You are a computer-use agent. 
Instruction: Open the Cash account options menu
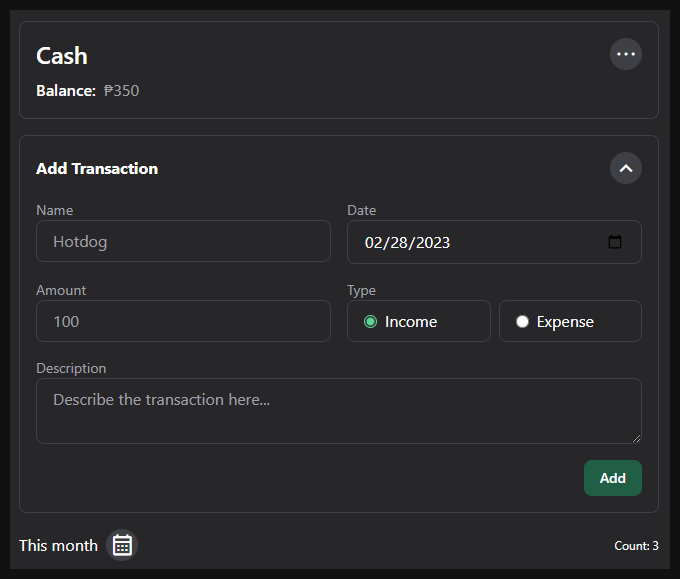pos(626,54)
